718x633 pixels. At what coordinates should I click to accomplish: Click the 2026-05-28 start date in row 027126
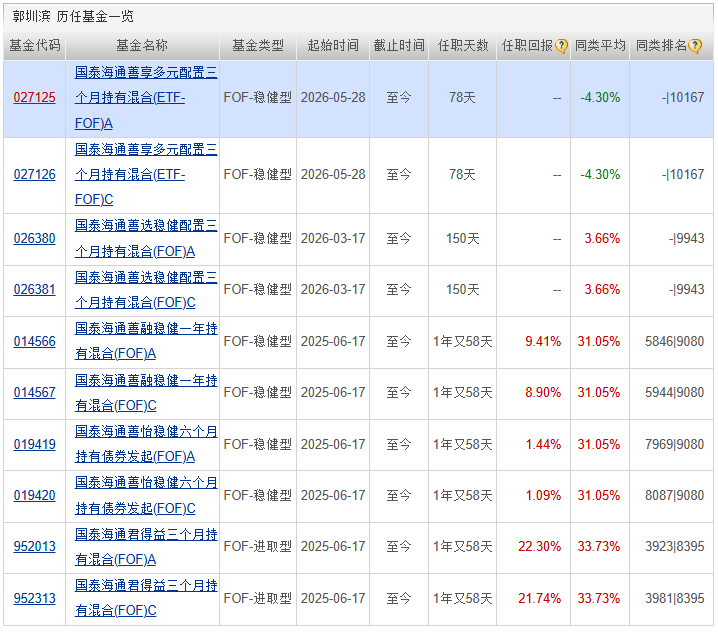click(x=333, y=175)
